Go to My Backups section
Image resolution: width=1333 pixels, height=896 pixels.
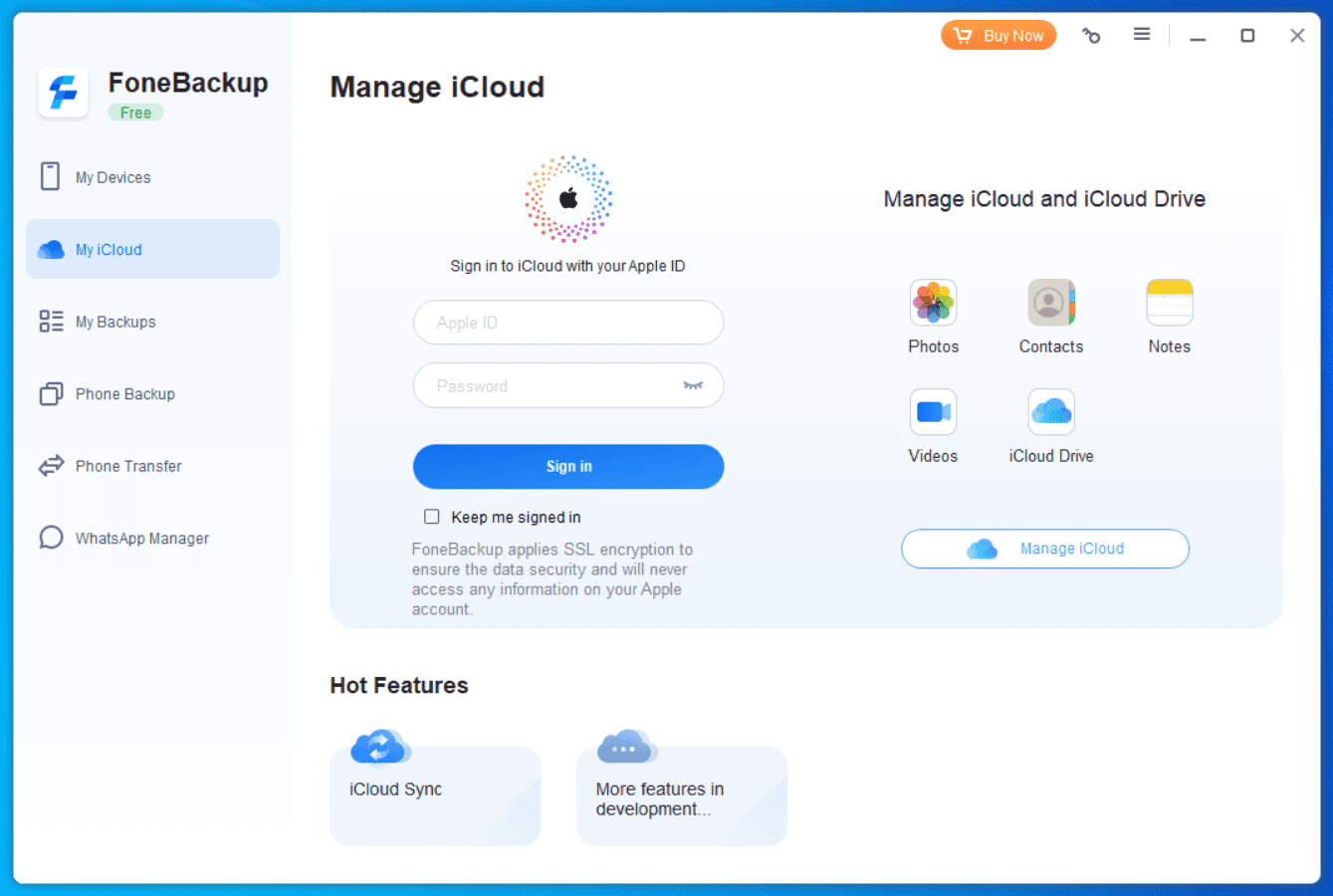[153, 322]
